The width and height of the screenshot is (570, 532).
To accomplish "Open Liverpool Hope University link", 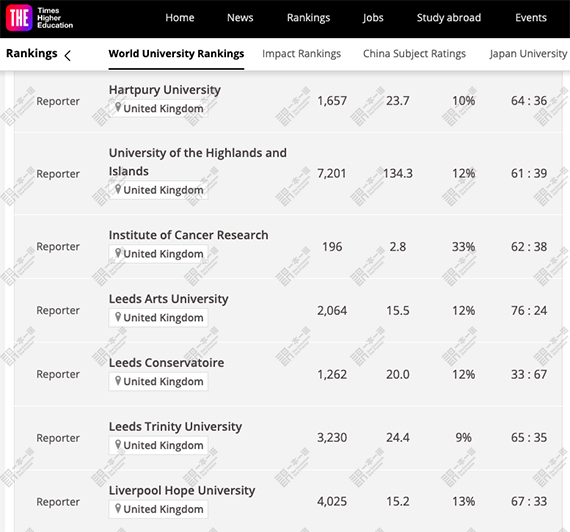I will point(182,491).
